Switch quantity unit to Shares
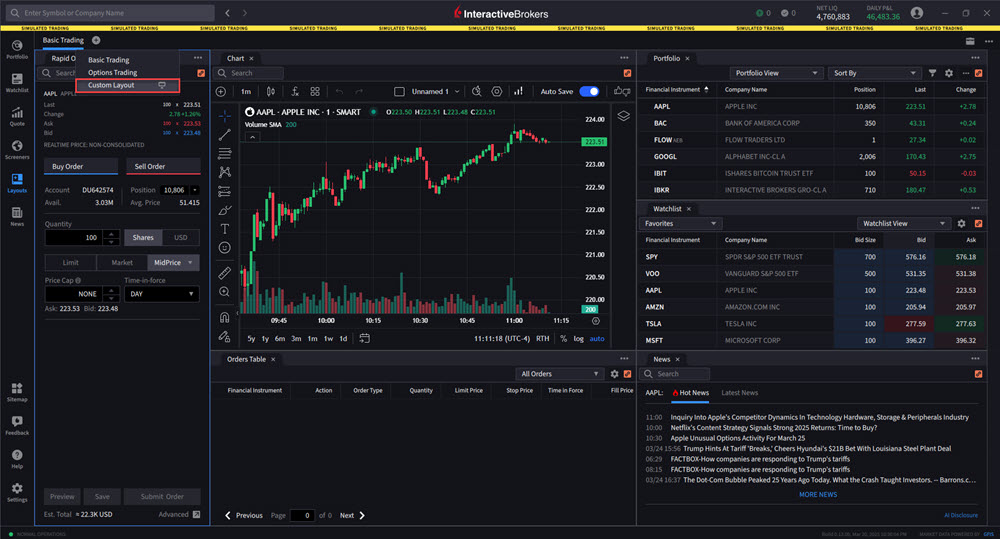This screenshot has height=539, width=1000. tap(143, 237)
